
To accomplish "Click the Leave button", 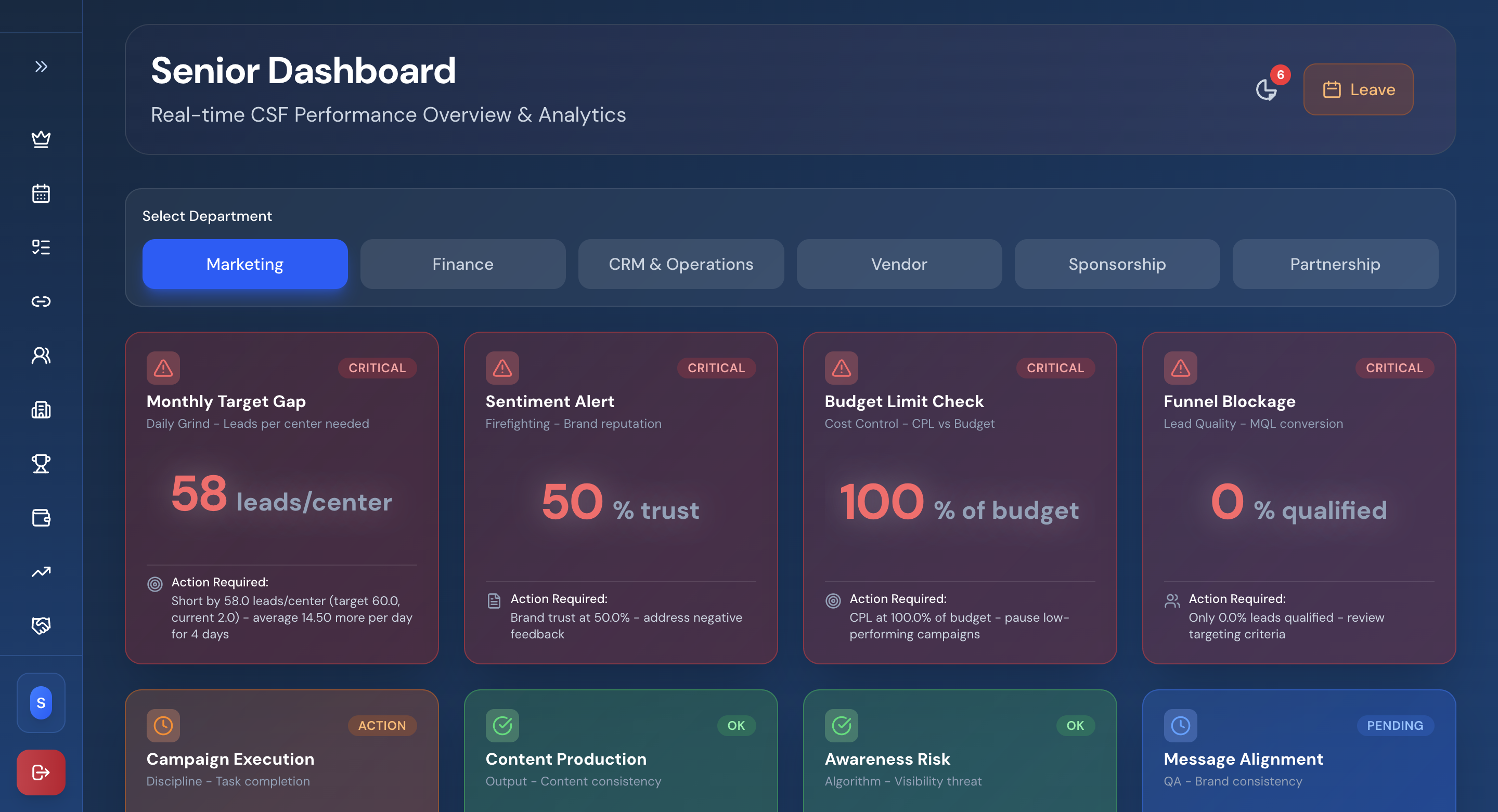I will pos(1358,89).
